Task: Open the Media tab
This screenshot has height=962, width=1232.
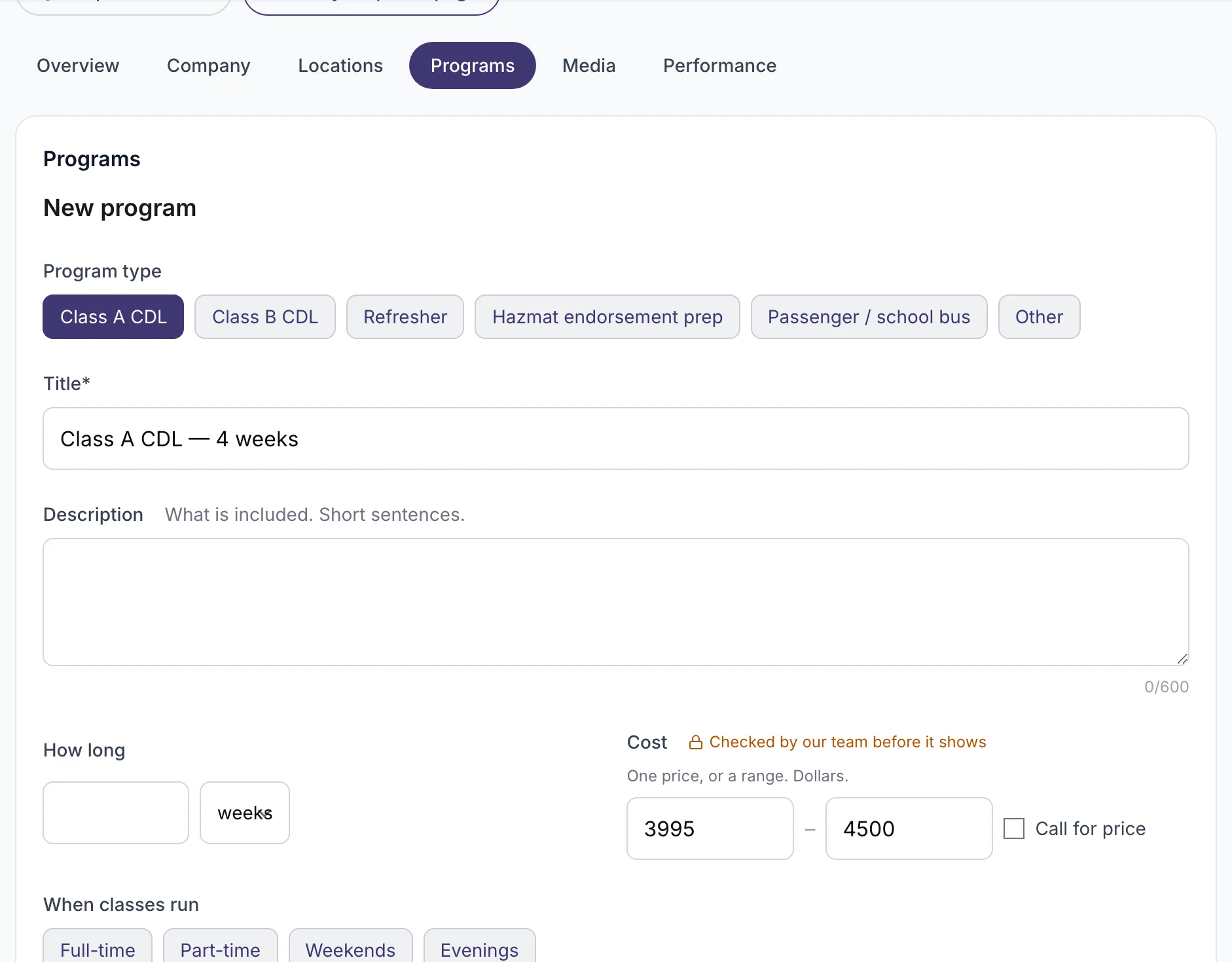Action: 589,65
